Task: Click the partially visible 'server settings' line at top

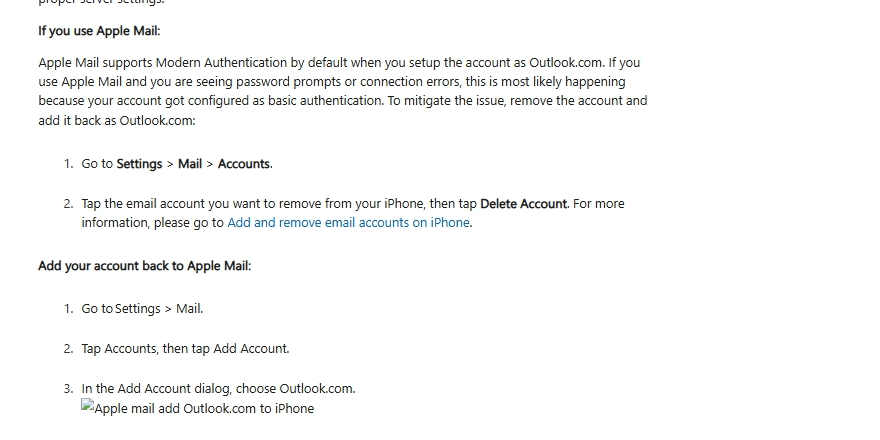Action: [101, 2]
